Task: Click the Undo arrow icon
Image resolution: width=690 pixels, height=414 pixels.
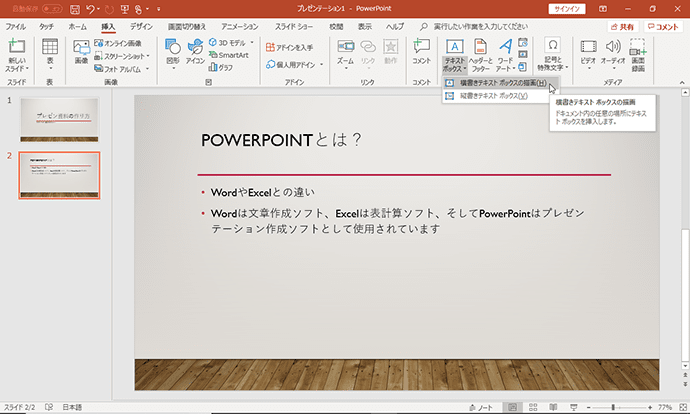Action: click(90, 9)
